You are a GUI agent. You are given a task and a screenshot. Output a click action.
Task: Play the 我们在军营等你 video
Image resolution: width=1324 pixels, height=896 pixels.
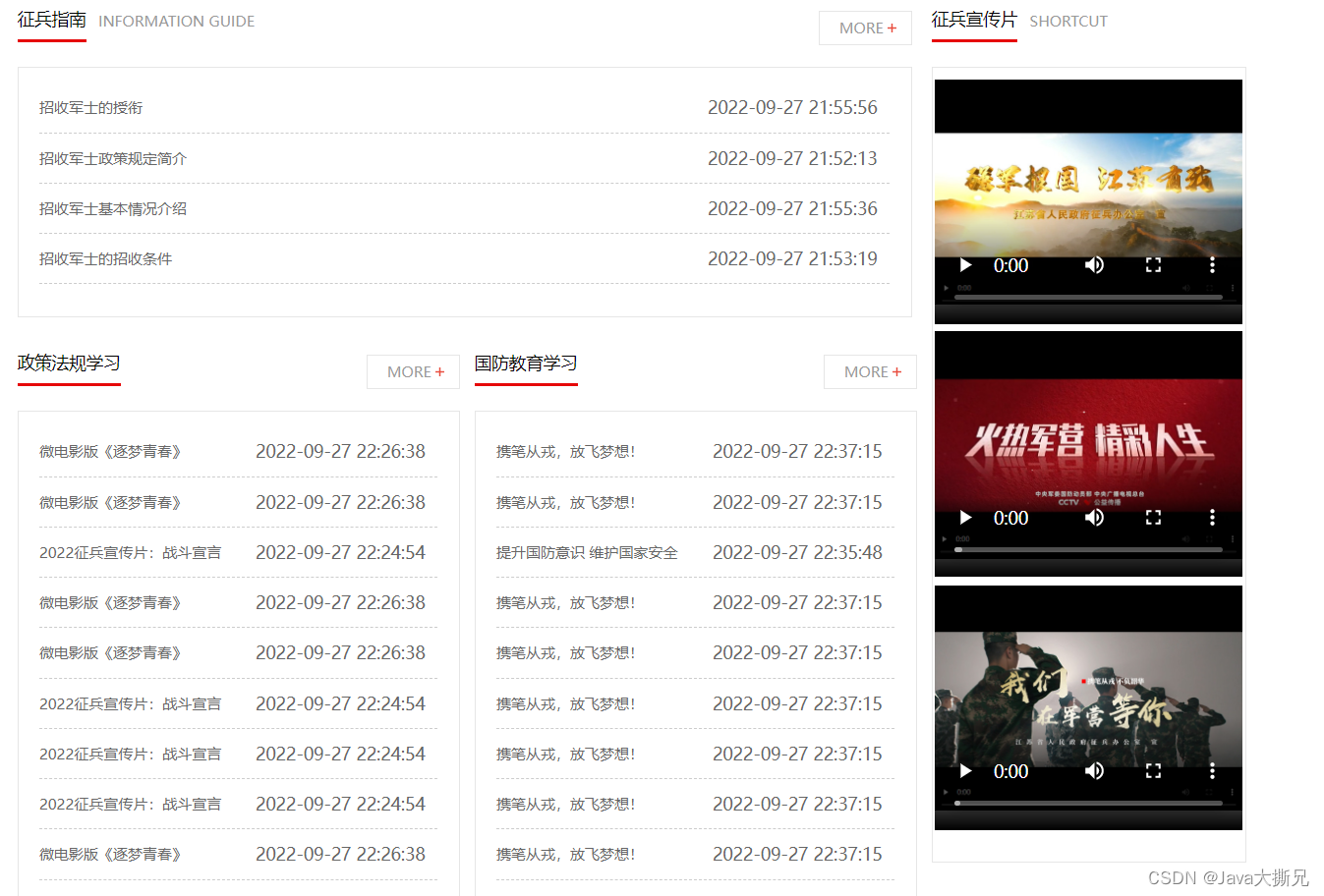(965, 771)
